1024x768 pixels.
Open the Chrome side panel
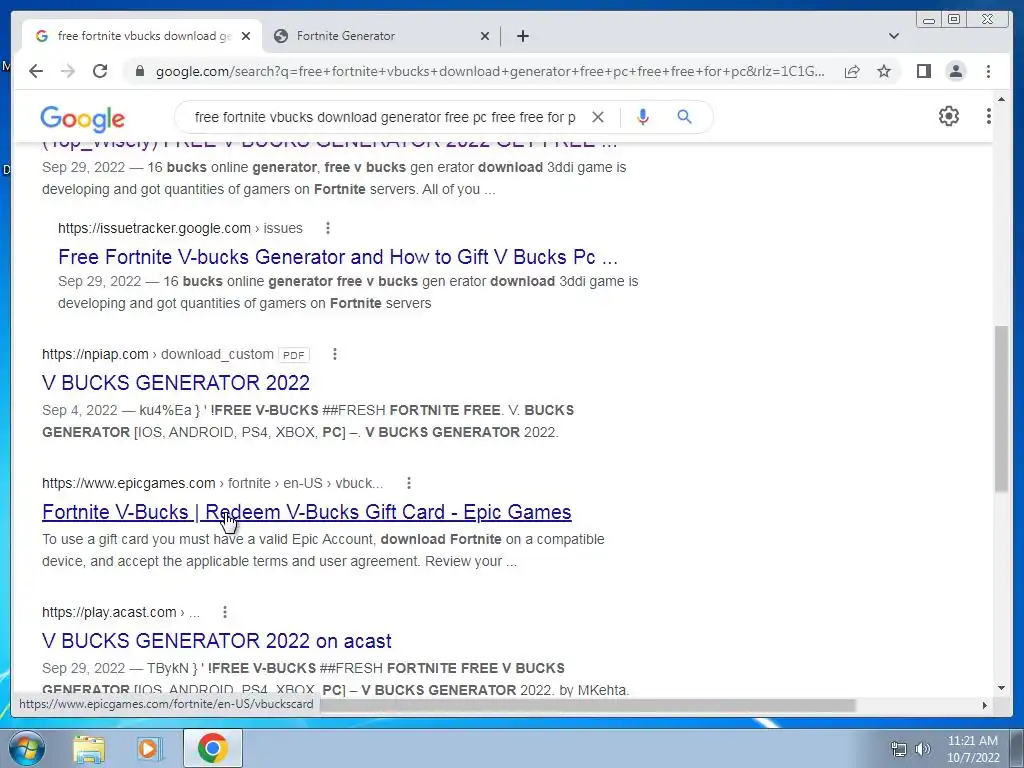coord(923,71)
